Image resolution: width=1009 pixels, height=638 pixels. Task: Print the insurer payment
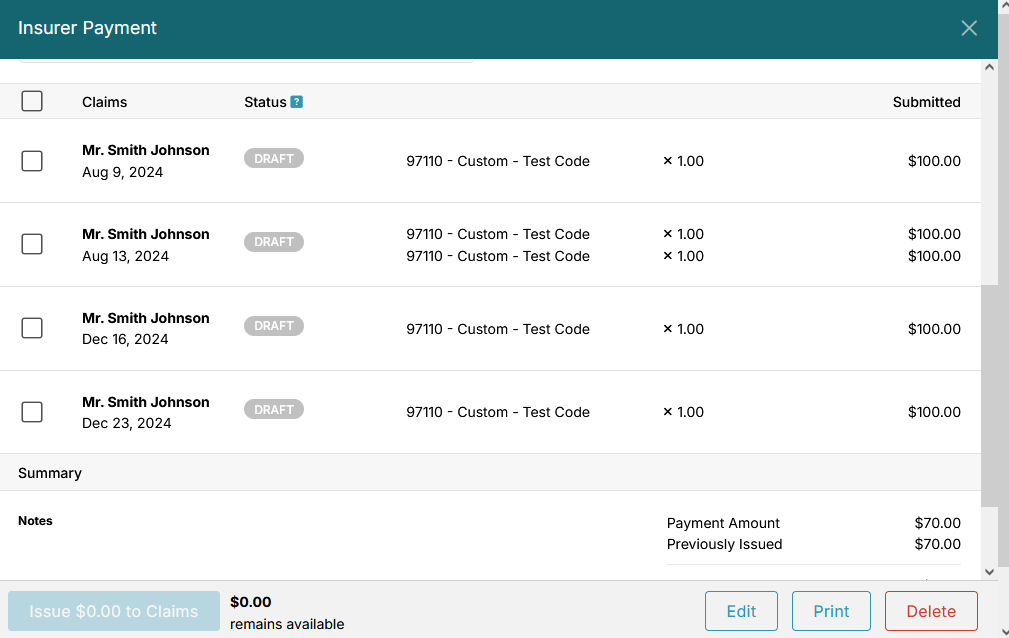[x=831, y=610]
